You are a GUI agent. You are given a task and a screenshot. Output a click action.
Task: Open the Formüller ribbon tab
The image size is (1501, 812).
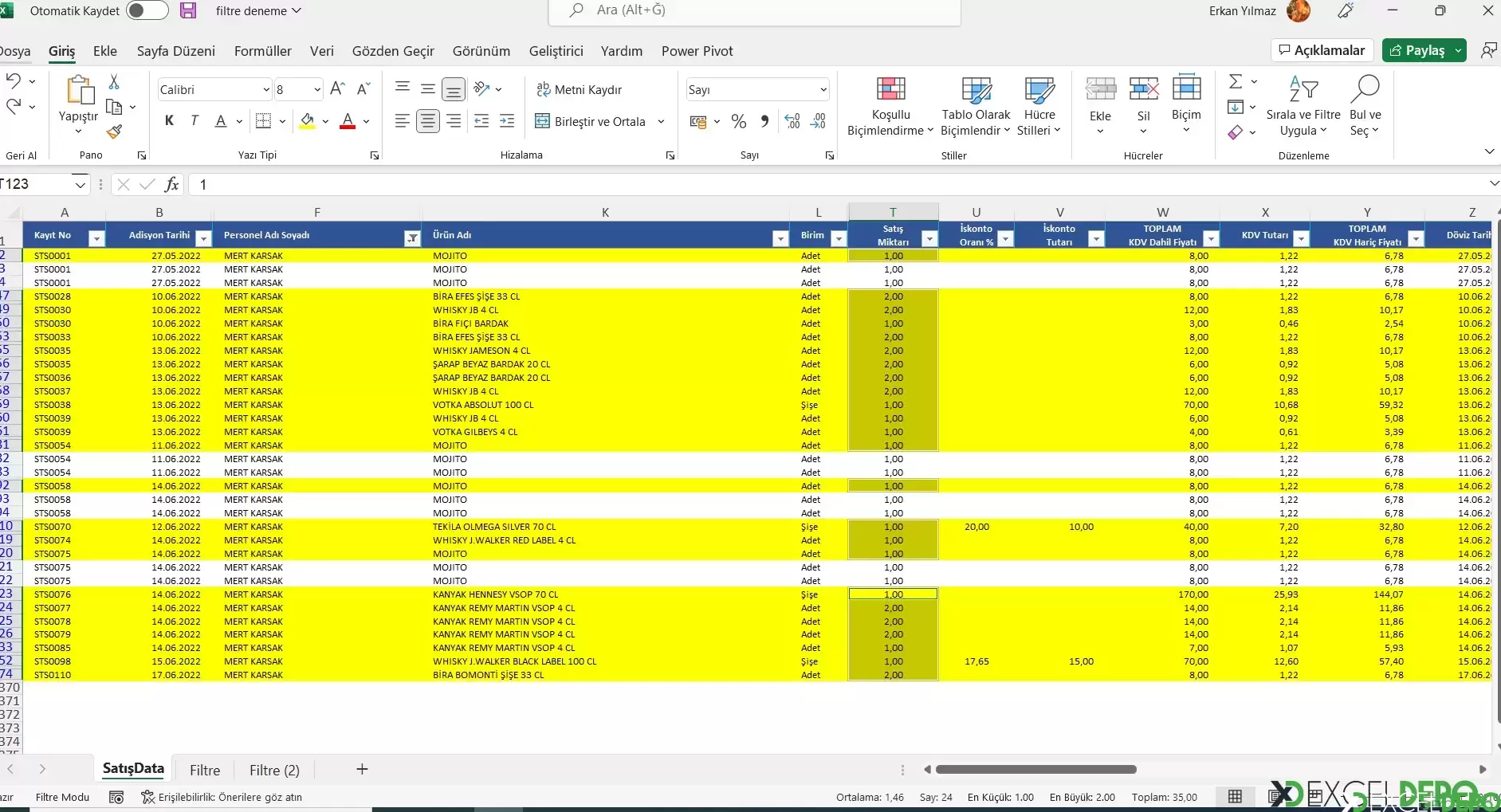(263, 51)
